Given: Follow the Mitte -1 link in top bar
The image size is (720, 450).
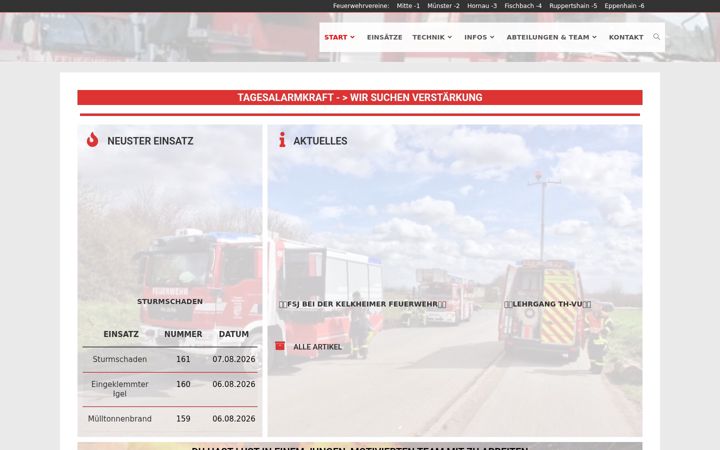Looking at the screenshot, I should [408, 6].
